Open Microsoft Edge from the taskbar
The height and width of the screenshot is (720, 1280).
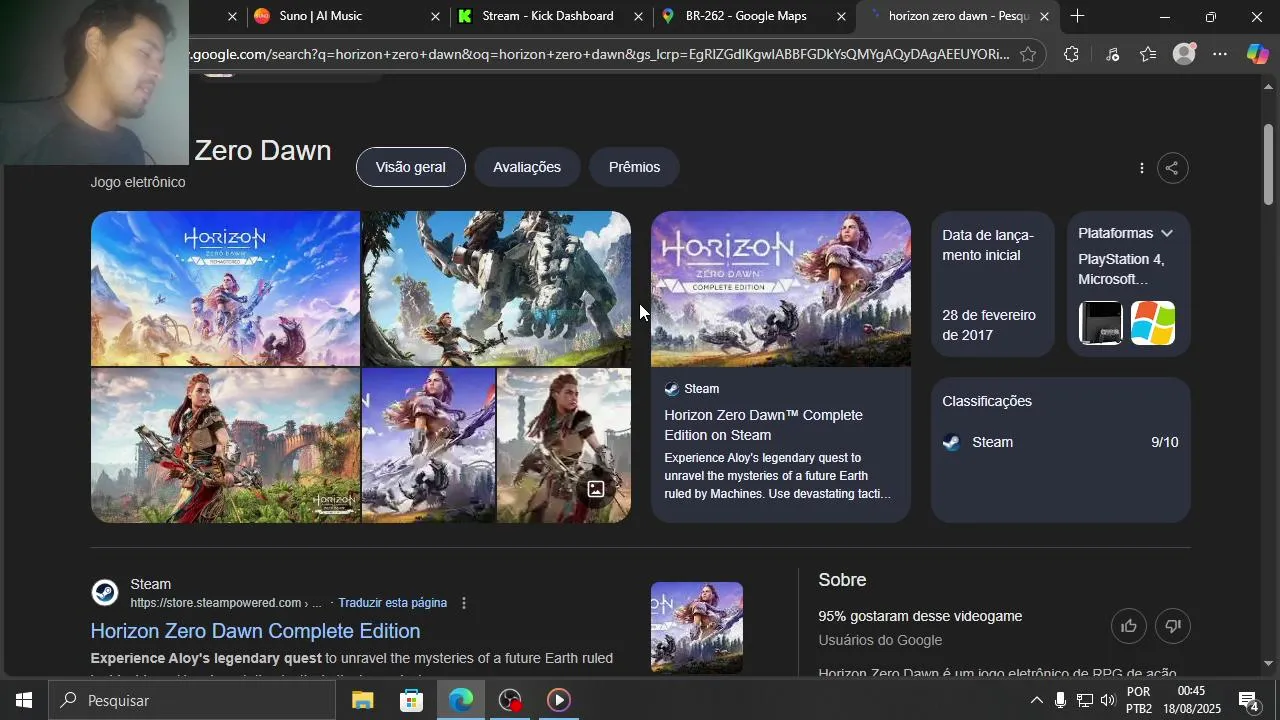click(x=461, y=701)
